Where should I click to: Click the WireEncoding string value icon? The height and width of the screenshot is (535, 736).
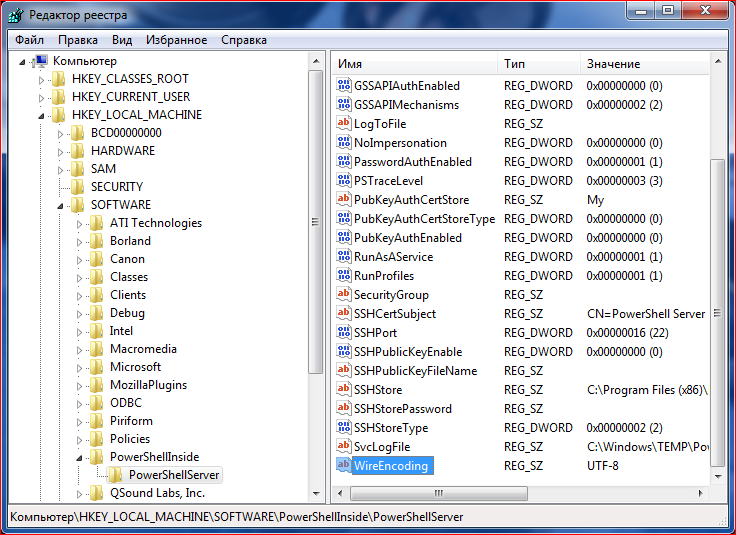click(x=344, y=466)
